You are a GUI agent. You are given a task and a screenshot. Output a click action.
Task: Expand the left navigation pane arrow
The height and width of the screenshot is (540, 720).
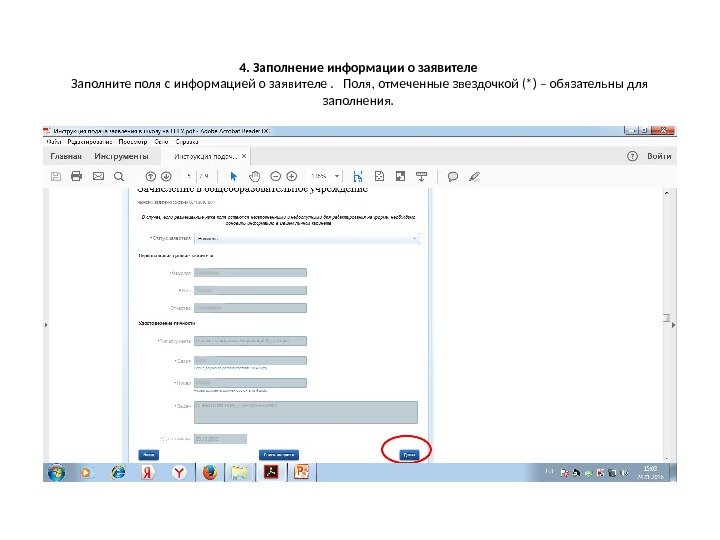point(46,325)
